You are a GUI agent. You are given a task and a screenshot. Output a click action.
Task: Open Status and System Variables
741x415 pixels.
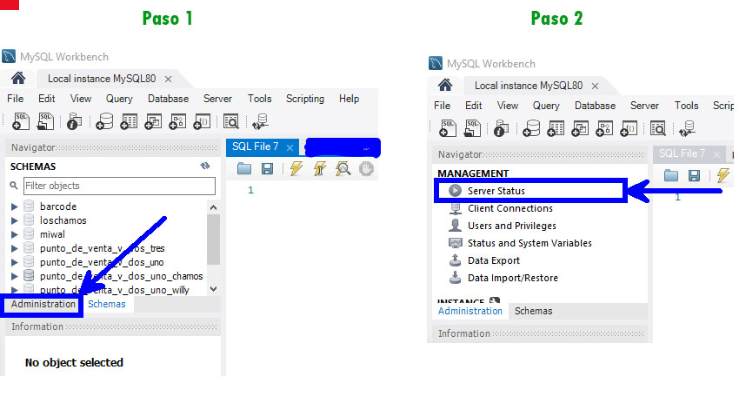point(529,243)
